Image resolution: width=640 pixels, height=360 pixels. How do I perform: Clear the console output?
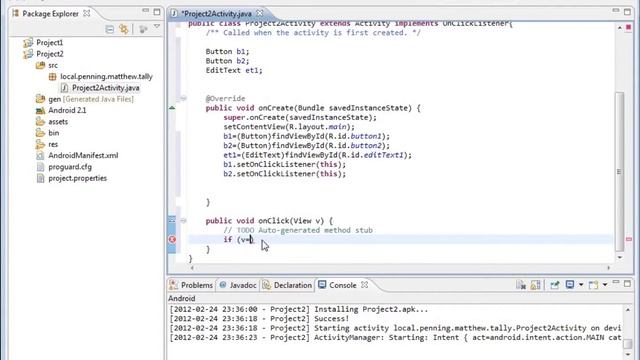[x=521, y=285]
